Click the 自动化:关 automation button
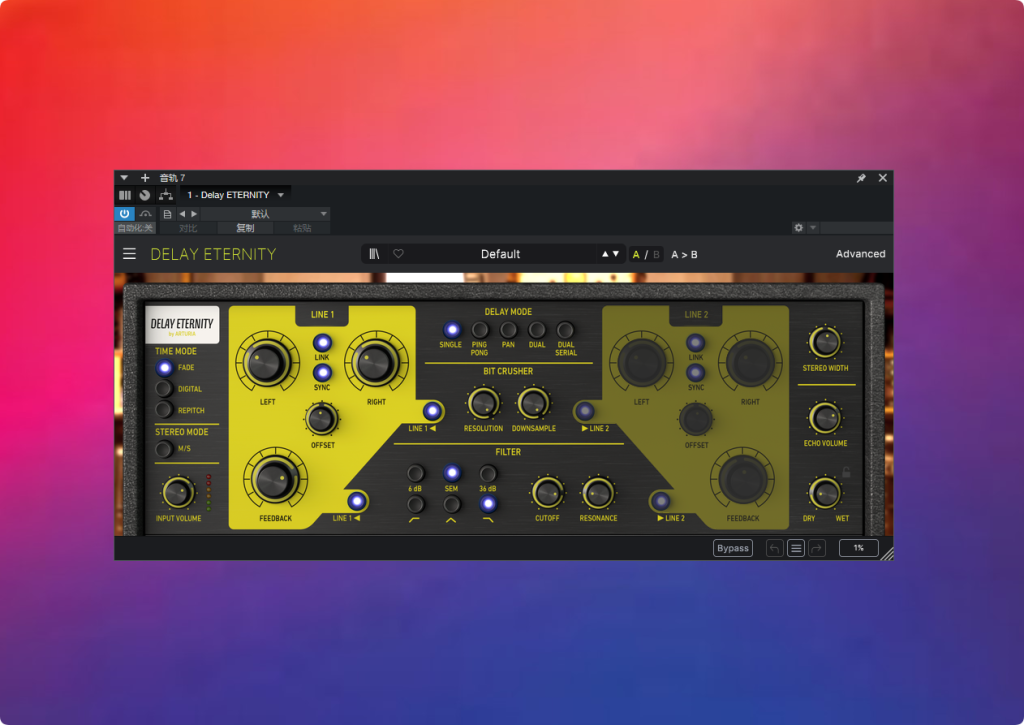Image resolution: width=1024 pixels, height=725 pixels. coord(135,228)
